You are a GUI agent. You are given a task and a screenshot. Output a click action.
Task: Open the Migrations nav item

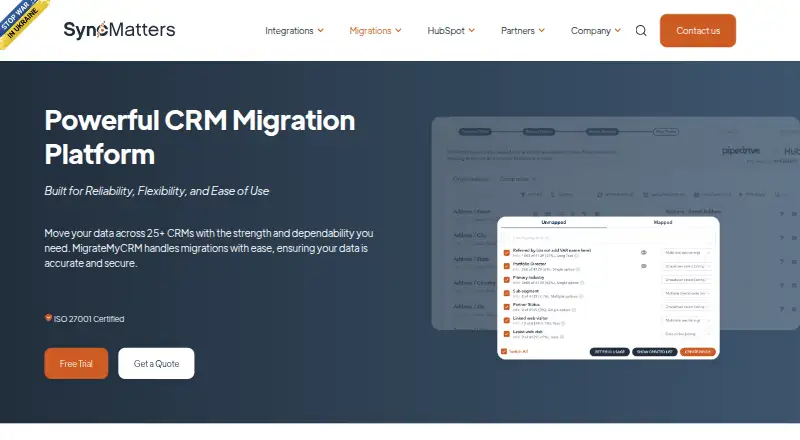[x=370, y=31]
